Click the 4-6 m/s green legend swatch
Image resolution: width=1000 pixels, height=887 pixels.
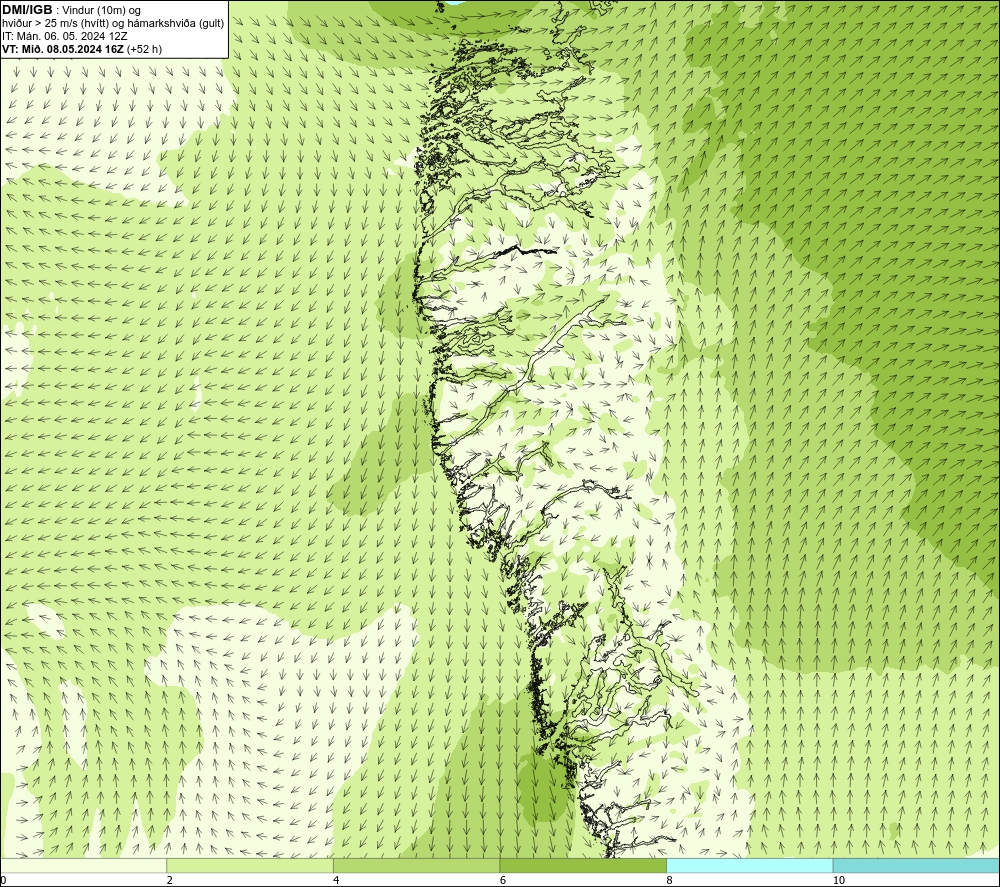416,865
